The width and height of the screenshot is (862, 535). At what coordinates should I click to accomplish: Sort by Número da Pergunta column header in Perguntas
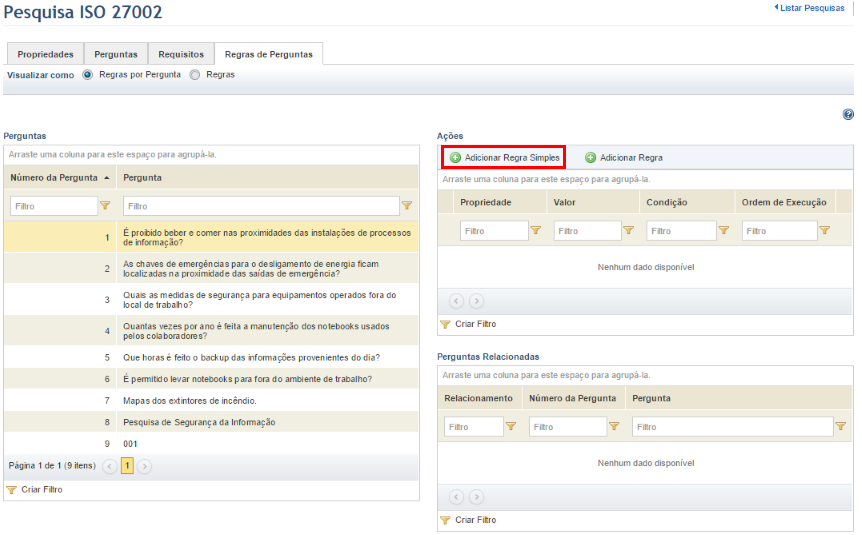pyautogui.click(x=60, y=178)
